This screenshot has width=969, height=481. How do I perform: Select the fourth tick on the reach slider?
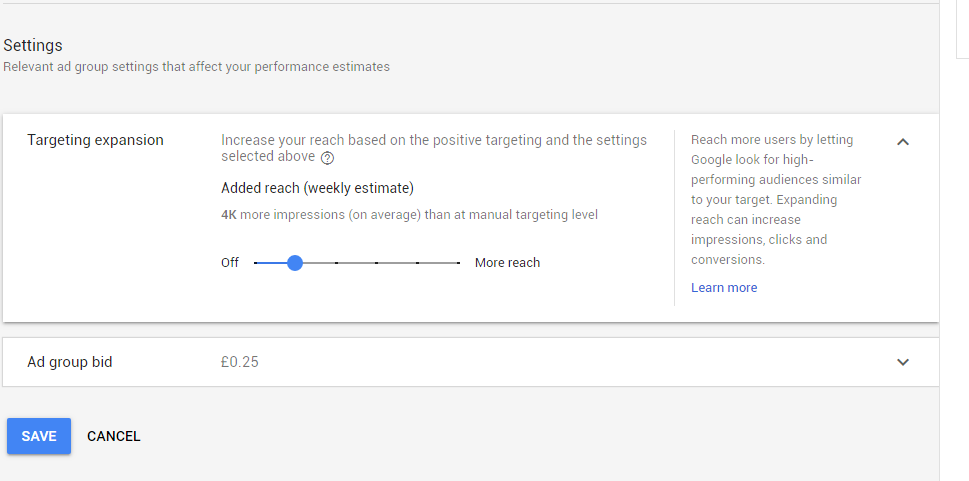click(x=376, y=263)
